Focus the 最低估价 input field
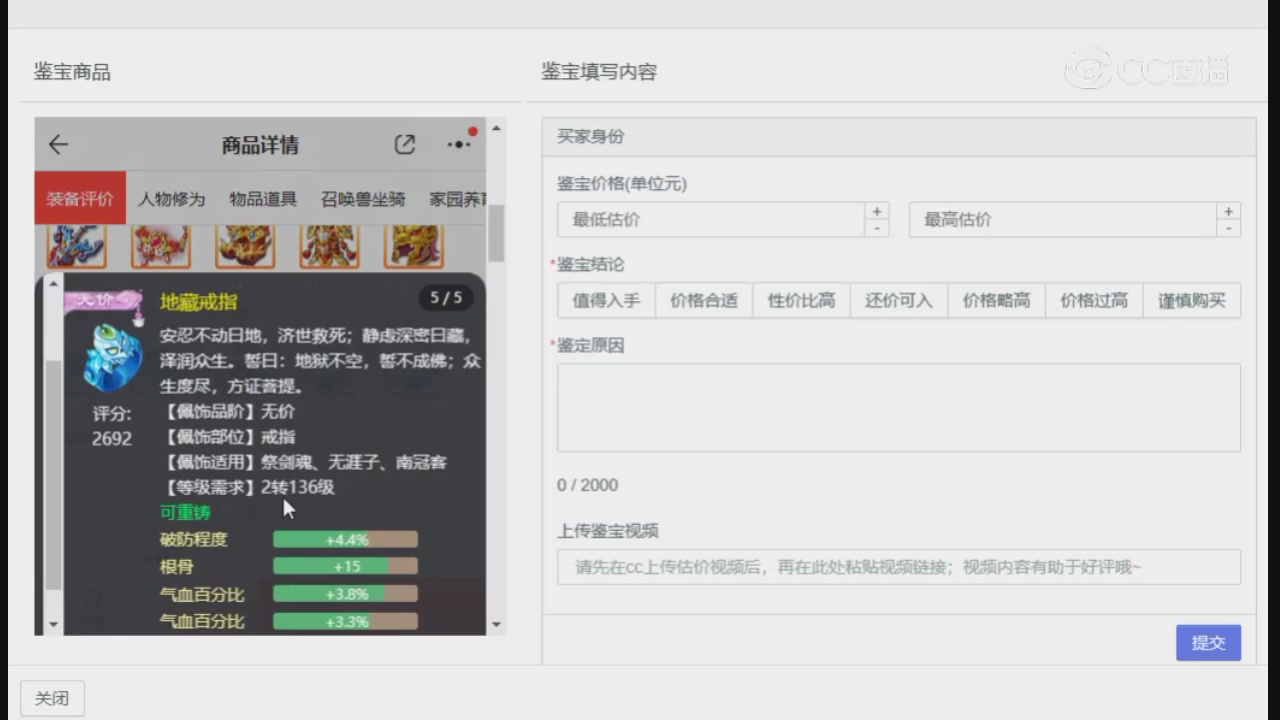 (x=710, y=220)
